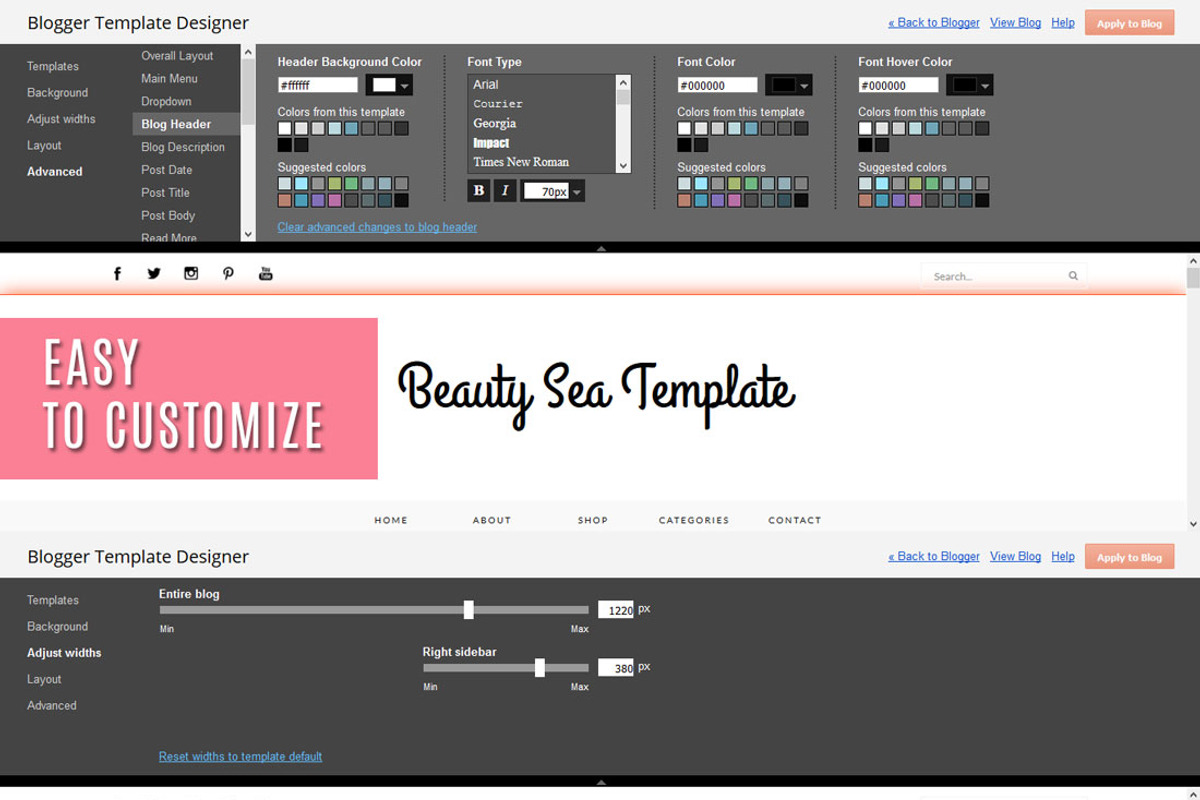Click lower Help link
1200x800 pixels.
1063,556
